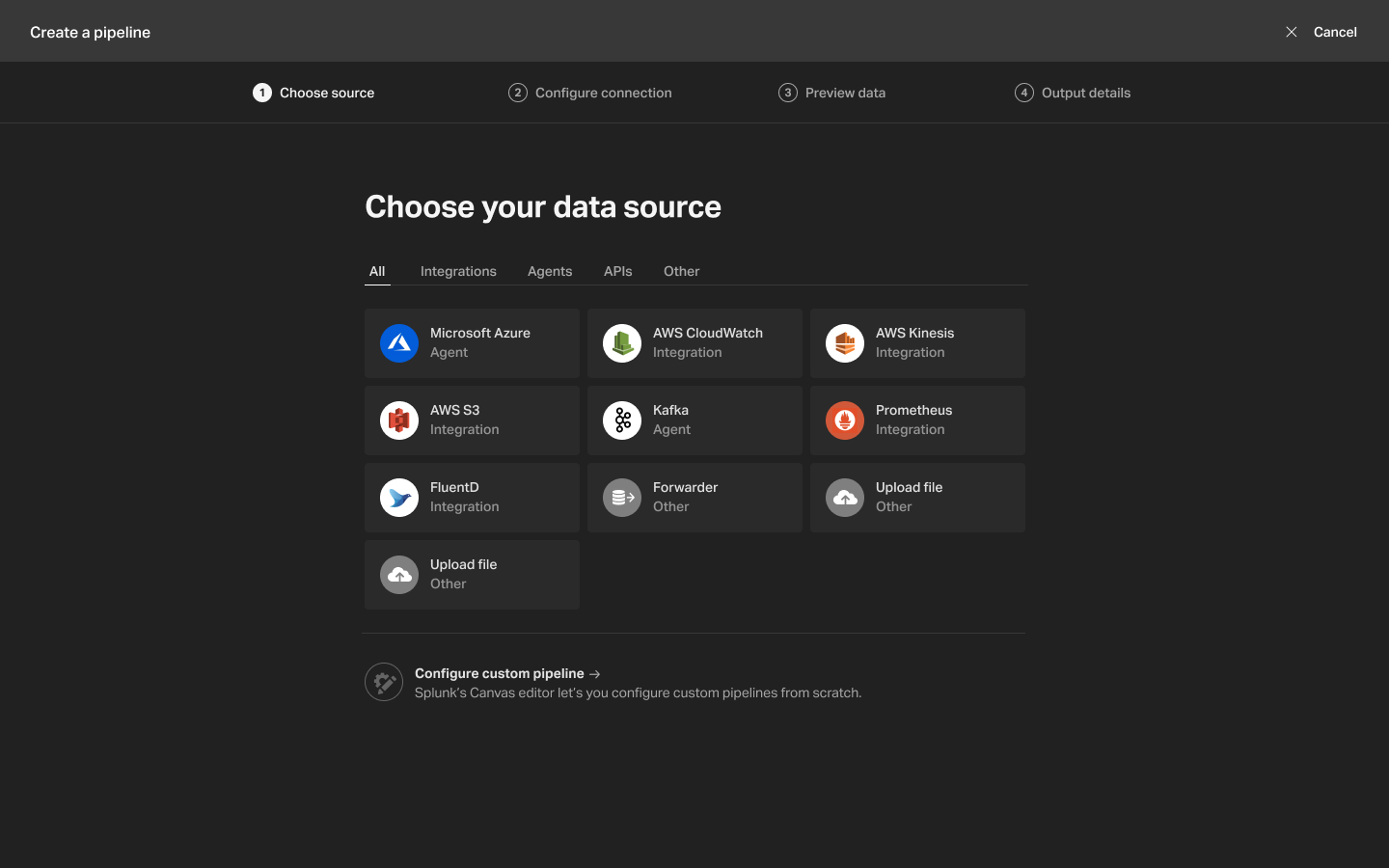Jump to the Preview data step
1389x868 pixels.
[x=832, y=93]
